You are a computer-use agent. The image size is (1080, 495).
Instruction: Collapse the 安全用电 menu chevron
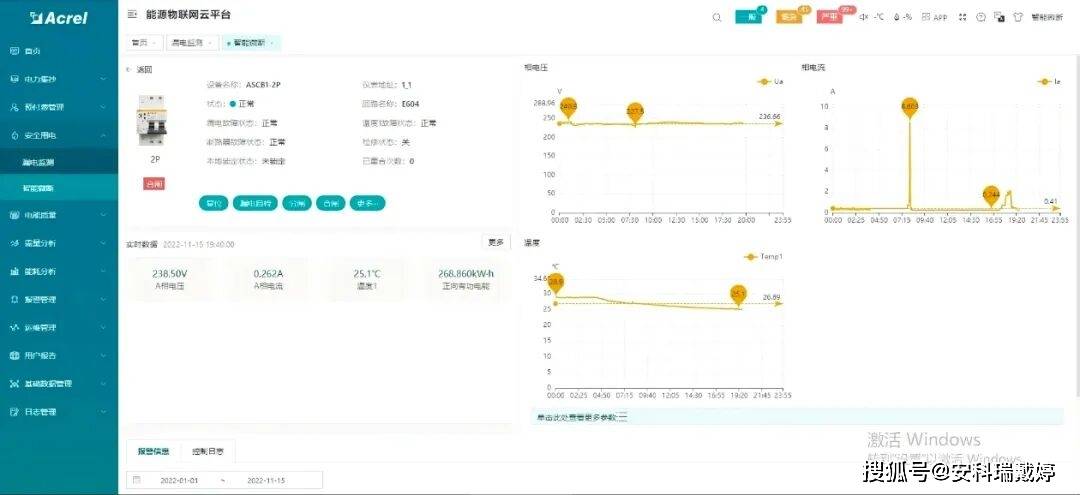pos(103,136)
